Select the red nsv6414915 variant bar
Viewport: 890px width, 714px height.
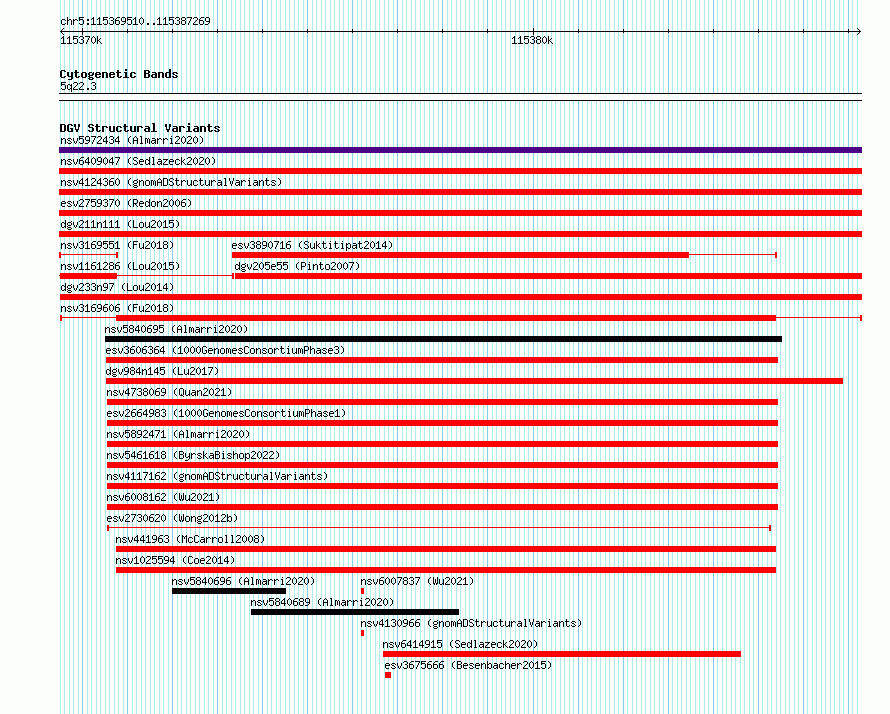pyautogui.click(x=562, y=654)
